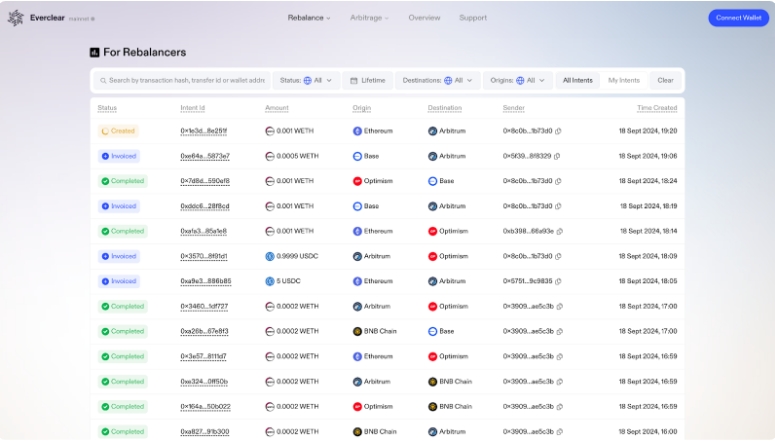Click the Connect Wallet button
Image resolution: width=775 pixels, height=441 pixels.
738,18
